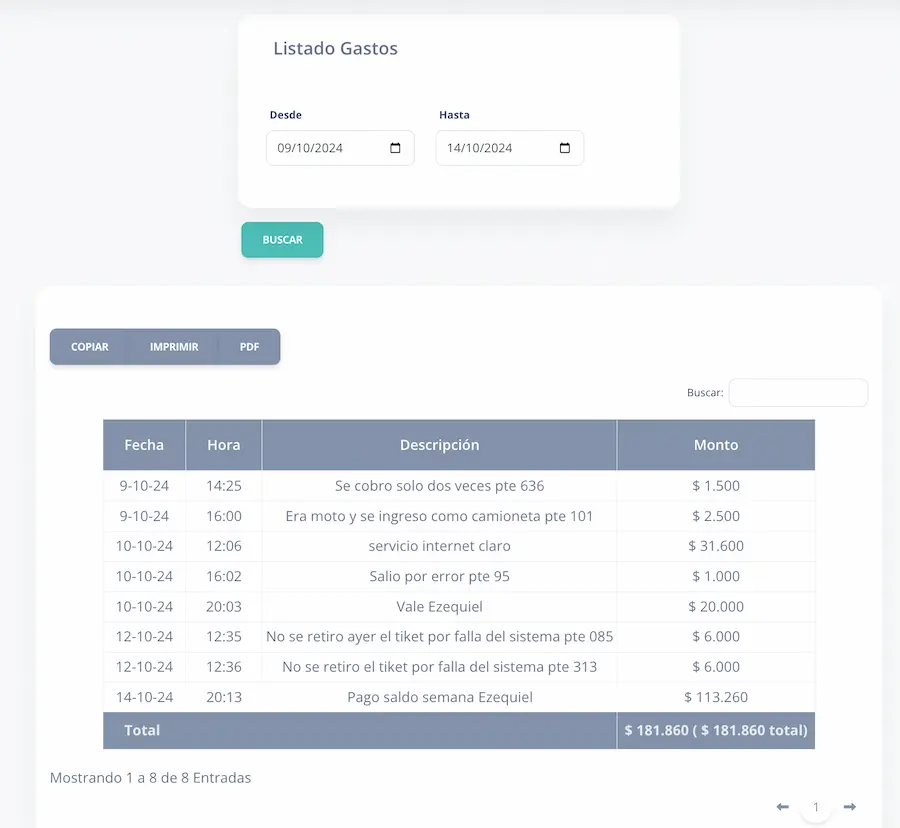The height and width of the screenshot is (828, 900).
Task: Copy table data with COPIAR
Action: (90, 347)
